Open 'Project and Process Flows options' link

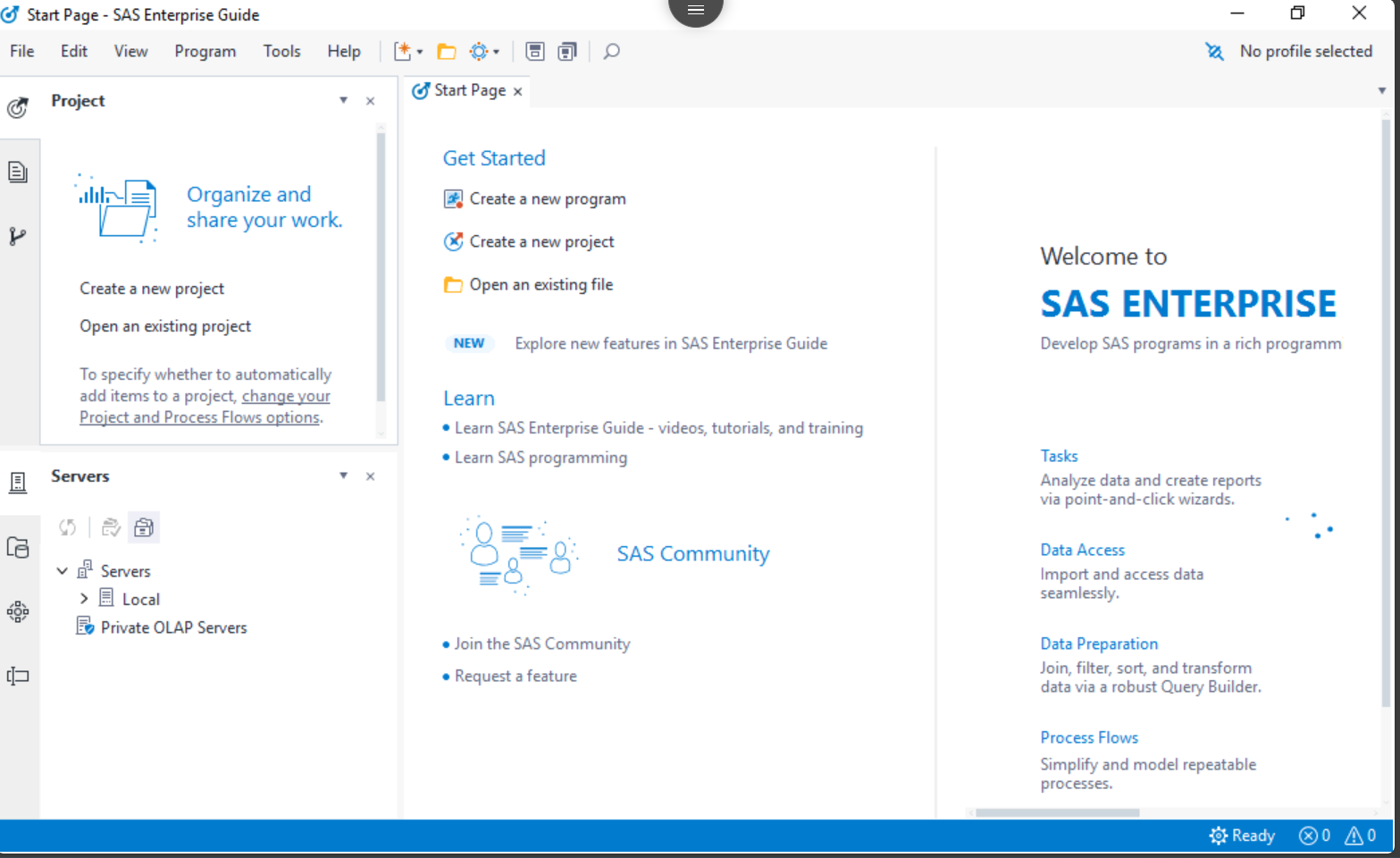tap(205, 407)
